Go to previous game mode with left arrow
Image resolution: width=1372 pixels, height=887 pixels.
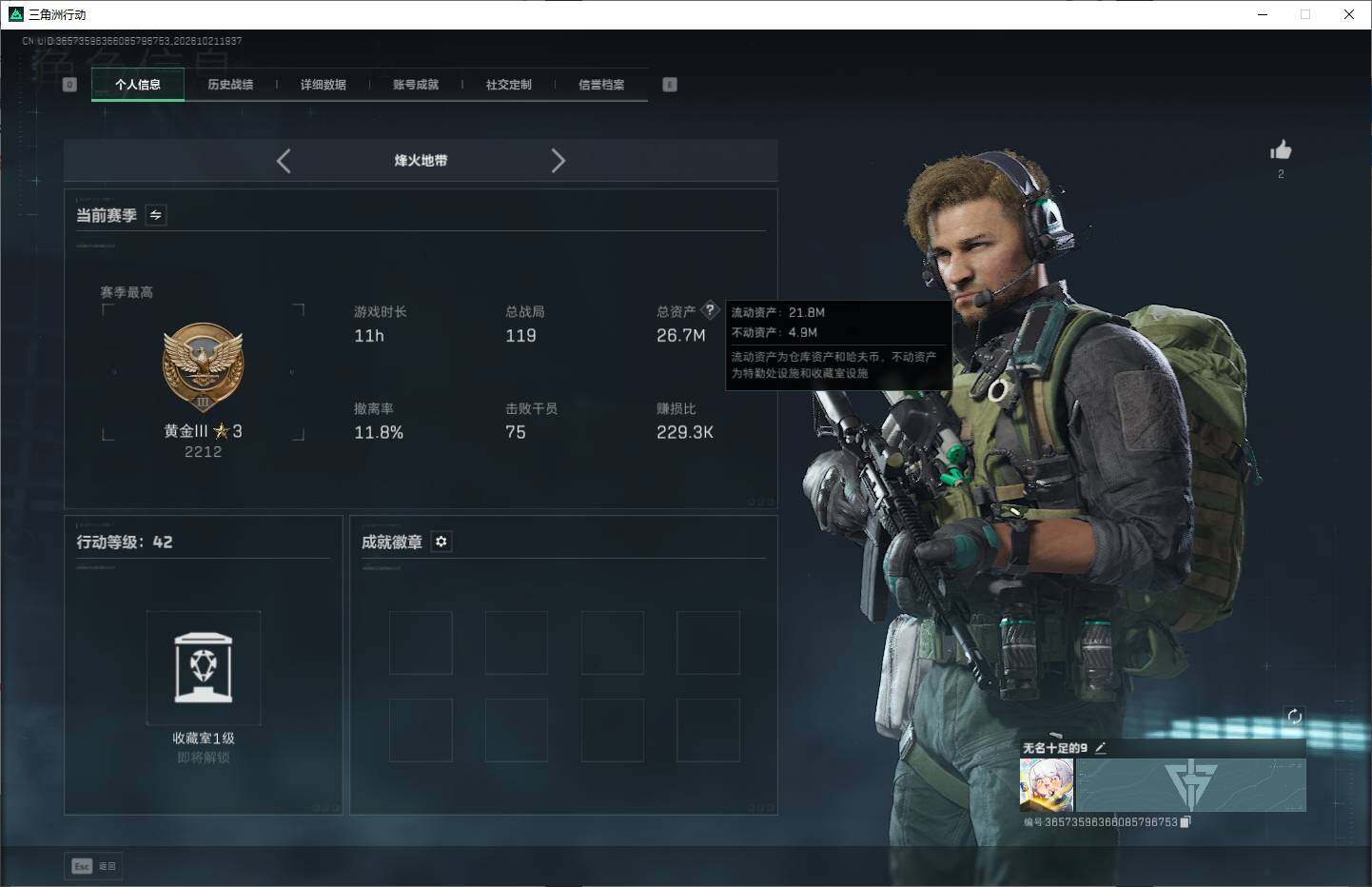(284, 161)
